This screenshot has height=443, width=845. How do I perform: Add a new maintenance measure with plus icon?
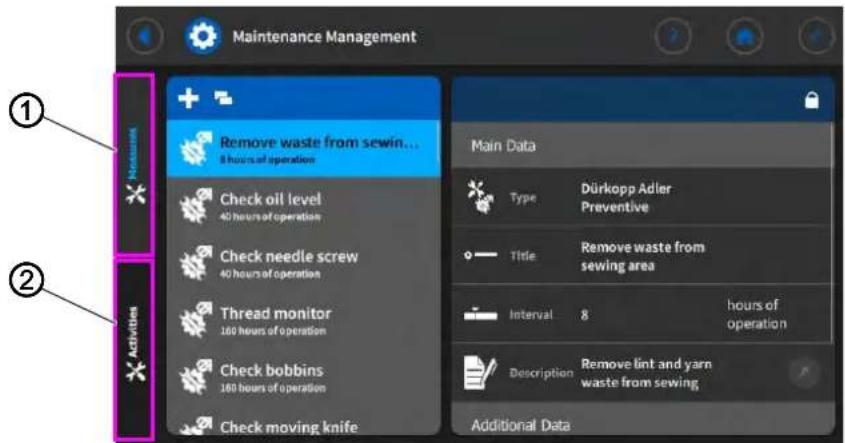[189, 98]
